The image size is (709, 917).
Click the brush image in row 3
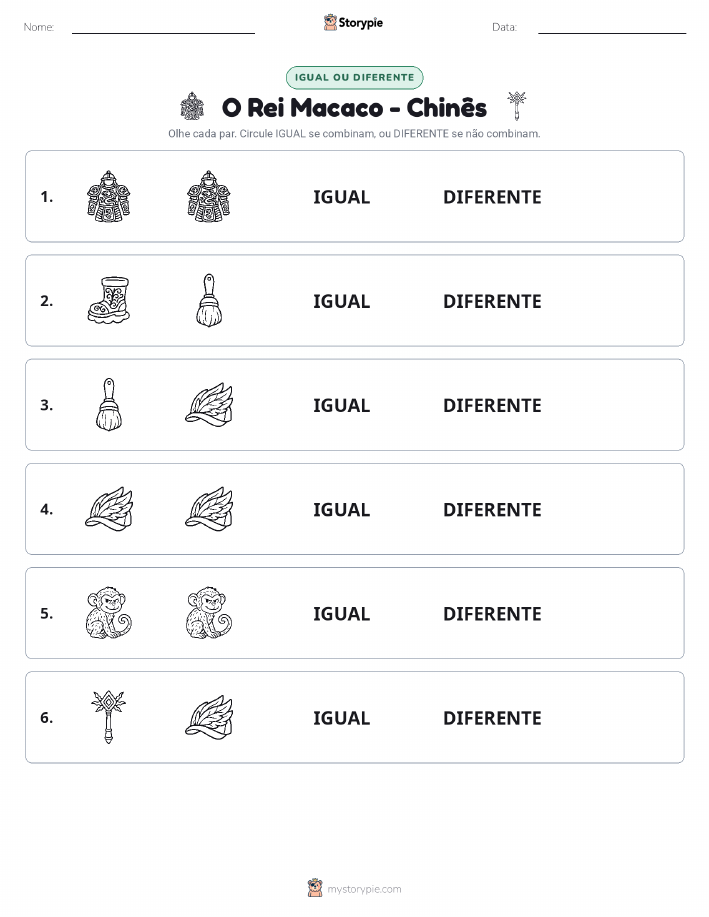coord(109,405)
